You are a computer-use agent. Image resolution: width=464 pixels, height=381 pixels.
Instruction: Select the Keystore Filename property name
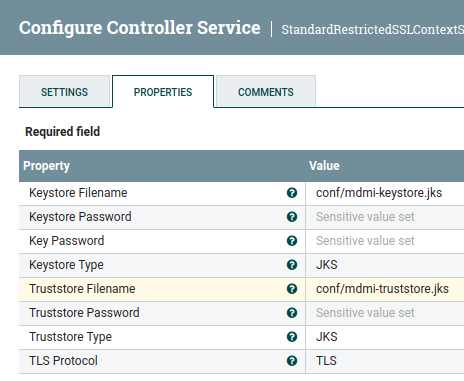tap(78, 193)
